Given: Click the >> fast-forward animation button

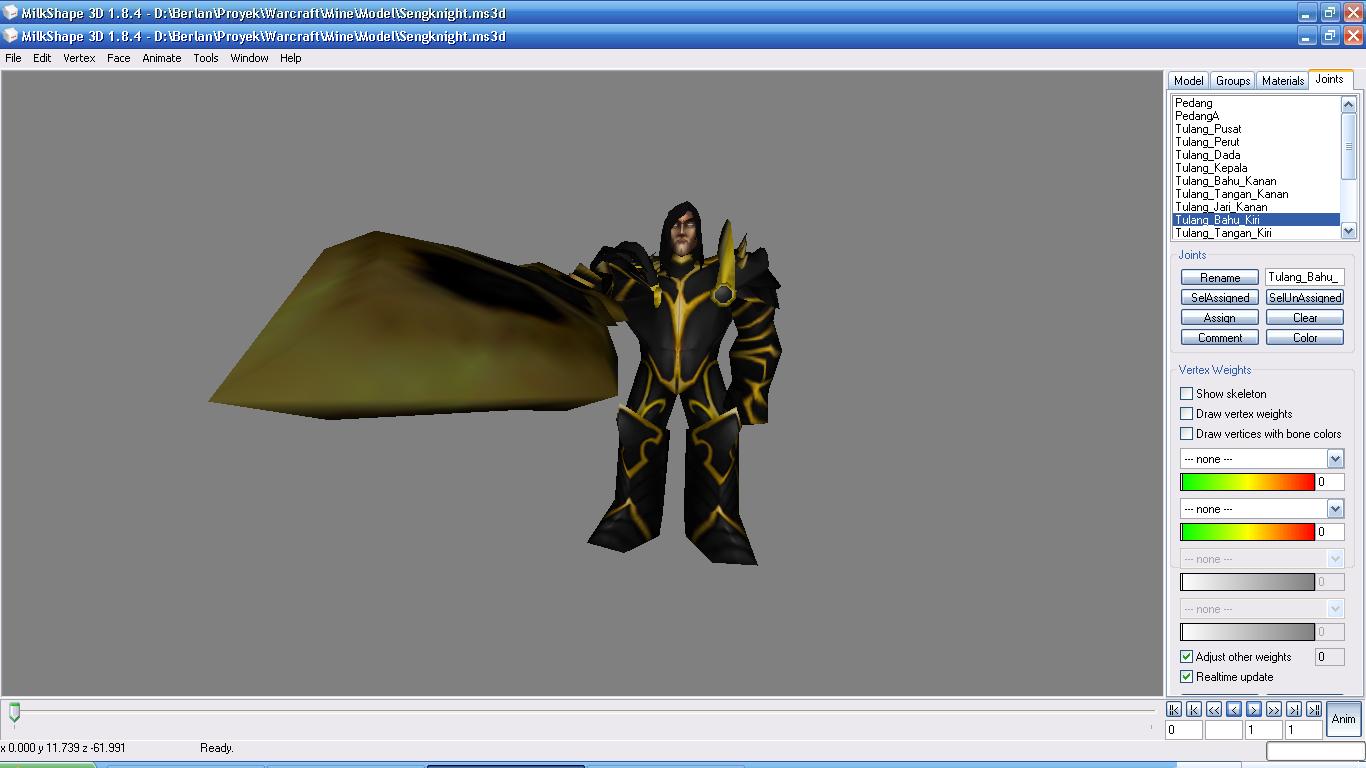Looking at the screenshot, I should (x=1274, y=709).
